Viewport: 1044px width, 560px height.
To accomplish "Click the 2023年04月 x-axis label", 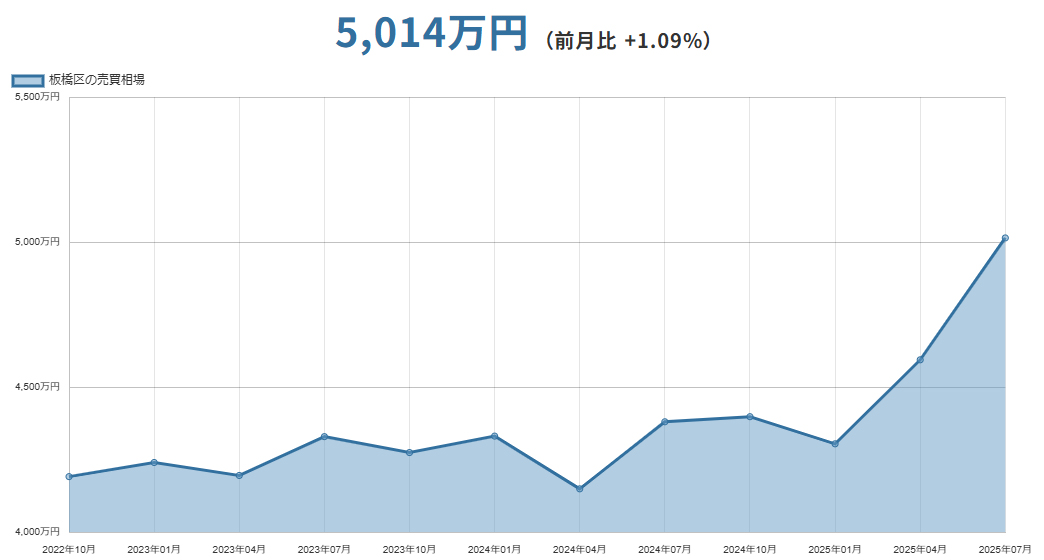I will [239, 549].
